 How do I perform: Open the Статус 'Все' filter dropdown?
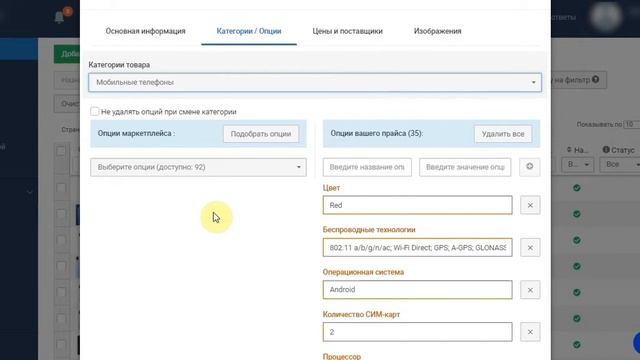(620, 164)
